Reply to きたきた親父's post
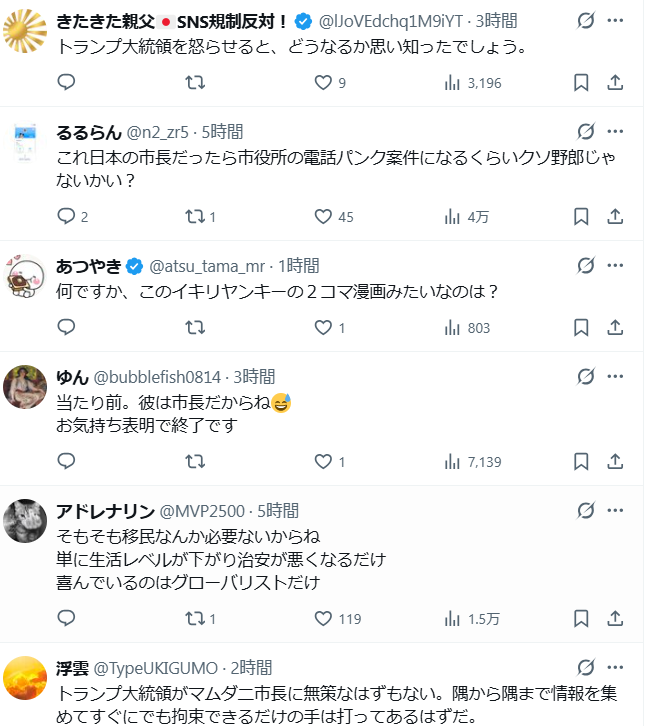 pyautogui.click(x=66, y=82)
